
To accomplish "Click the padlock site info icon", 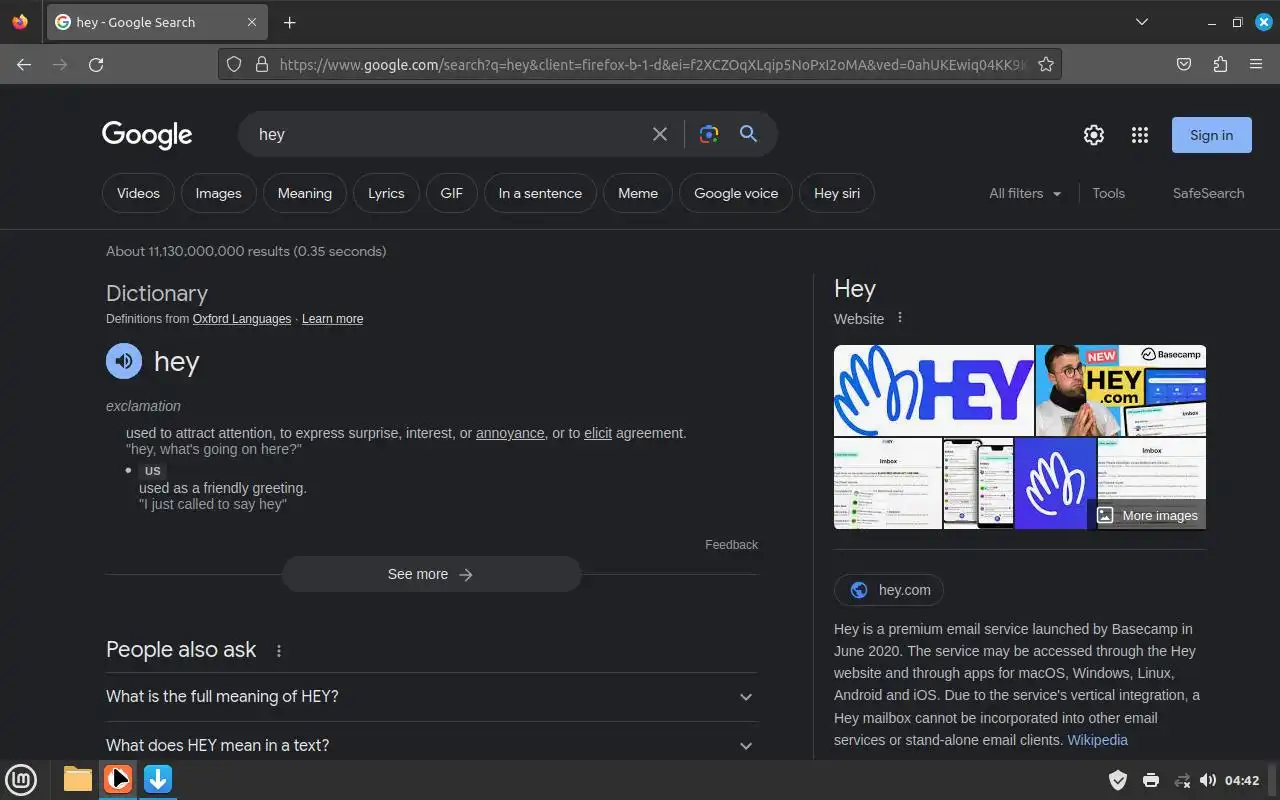I will [x=262, y=64].
